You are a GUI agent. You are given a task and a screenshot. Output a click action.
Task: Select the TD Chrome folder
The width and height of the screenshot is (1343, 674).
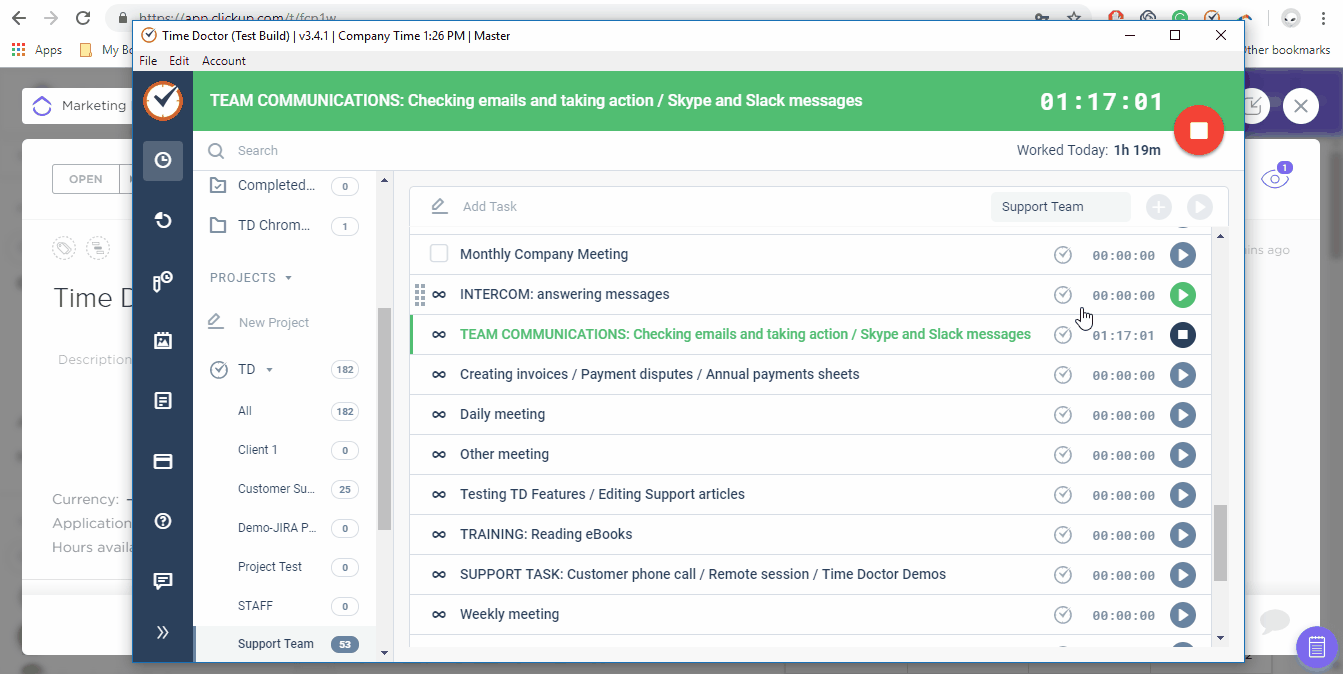pyautogui.click(x=285, y=226)
